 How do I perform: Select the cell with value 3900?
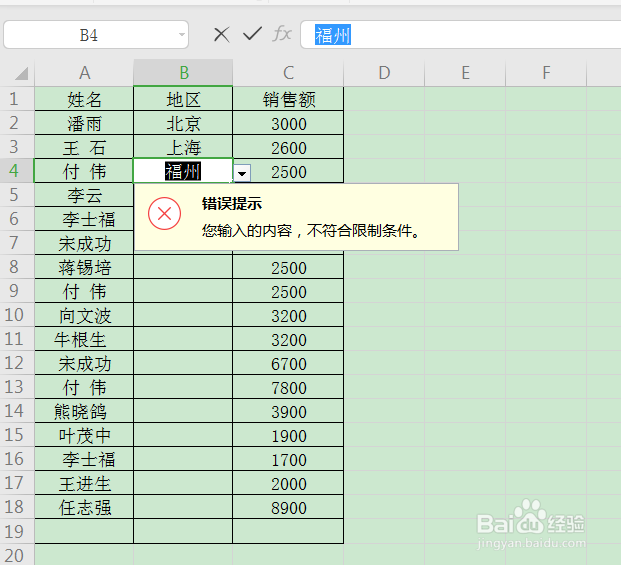click(288, 411)
